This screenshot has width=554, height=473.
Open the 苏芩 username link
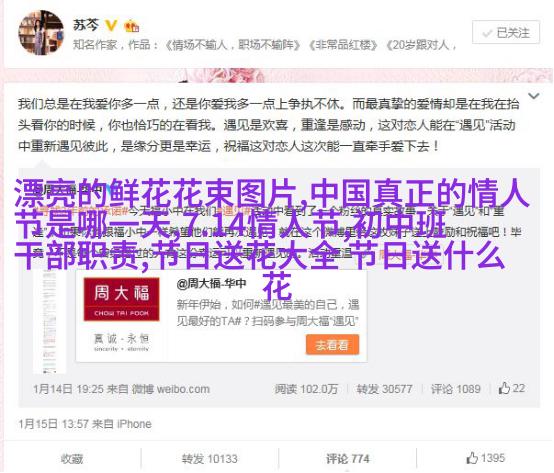click(x=86, y=25)
